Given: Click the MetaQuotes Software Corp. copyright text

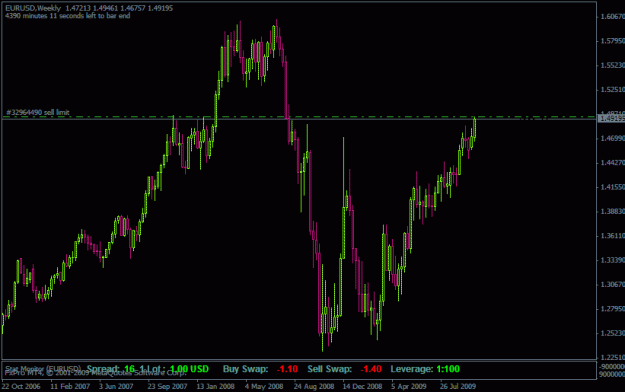Looking at the screenshot, I should click(x=96, y=373).
